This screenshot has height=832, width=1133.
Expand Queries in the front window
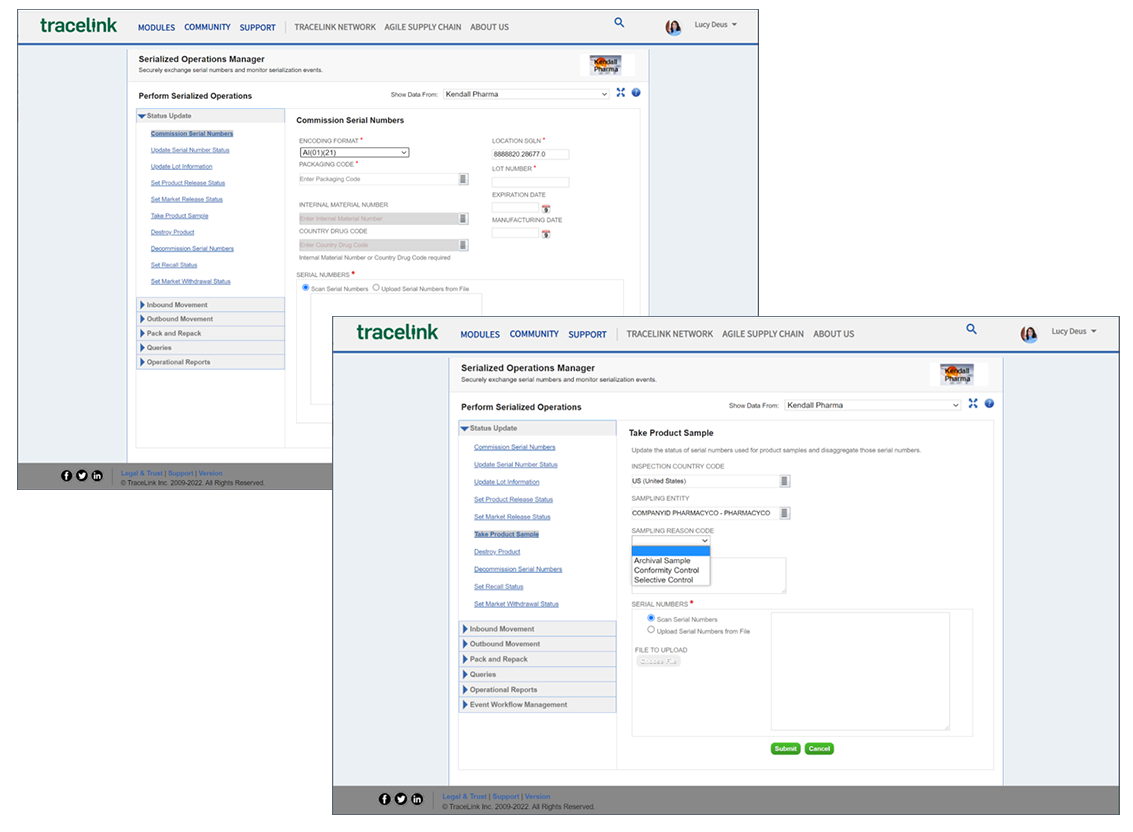coord(538,674)
